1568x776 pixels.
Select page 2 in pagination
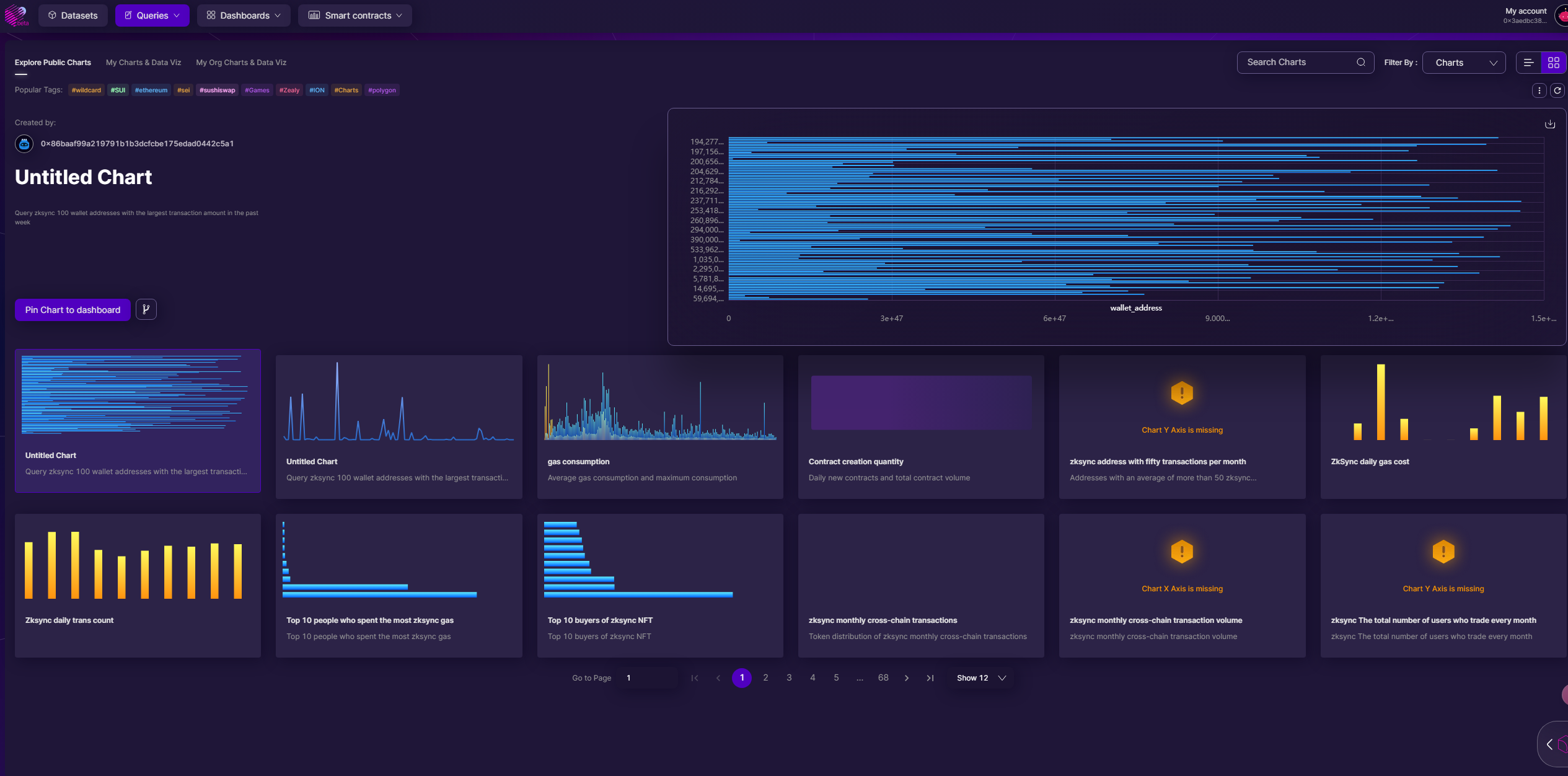[x=765, y=677]
